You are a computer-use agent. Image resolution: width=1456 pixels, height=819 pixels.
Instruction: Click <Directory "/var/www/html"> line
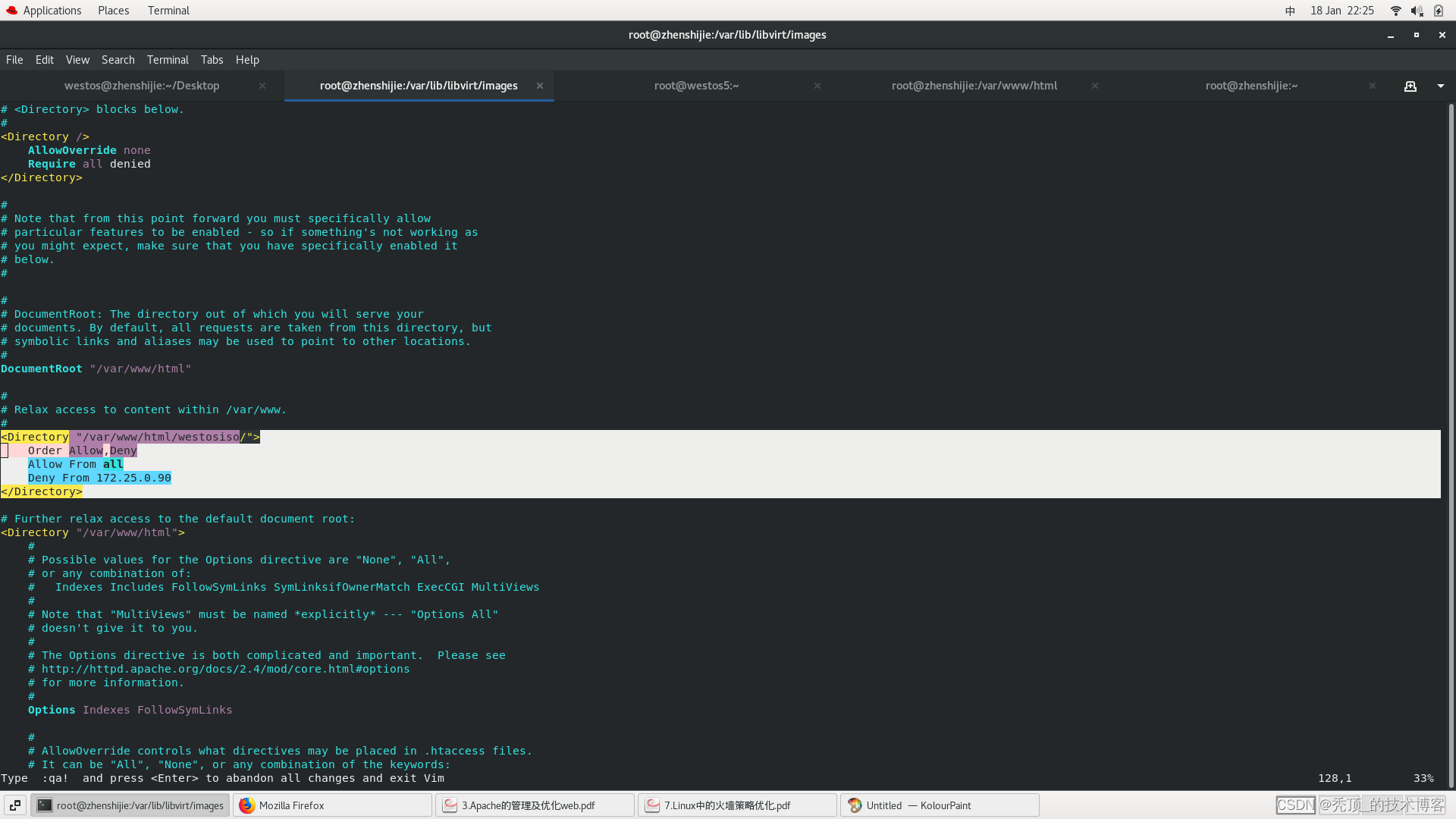[x=93, y=532]
